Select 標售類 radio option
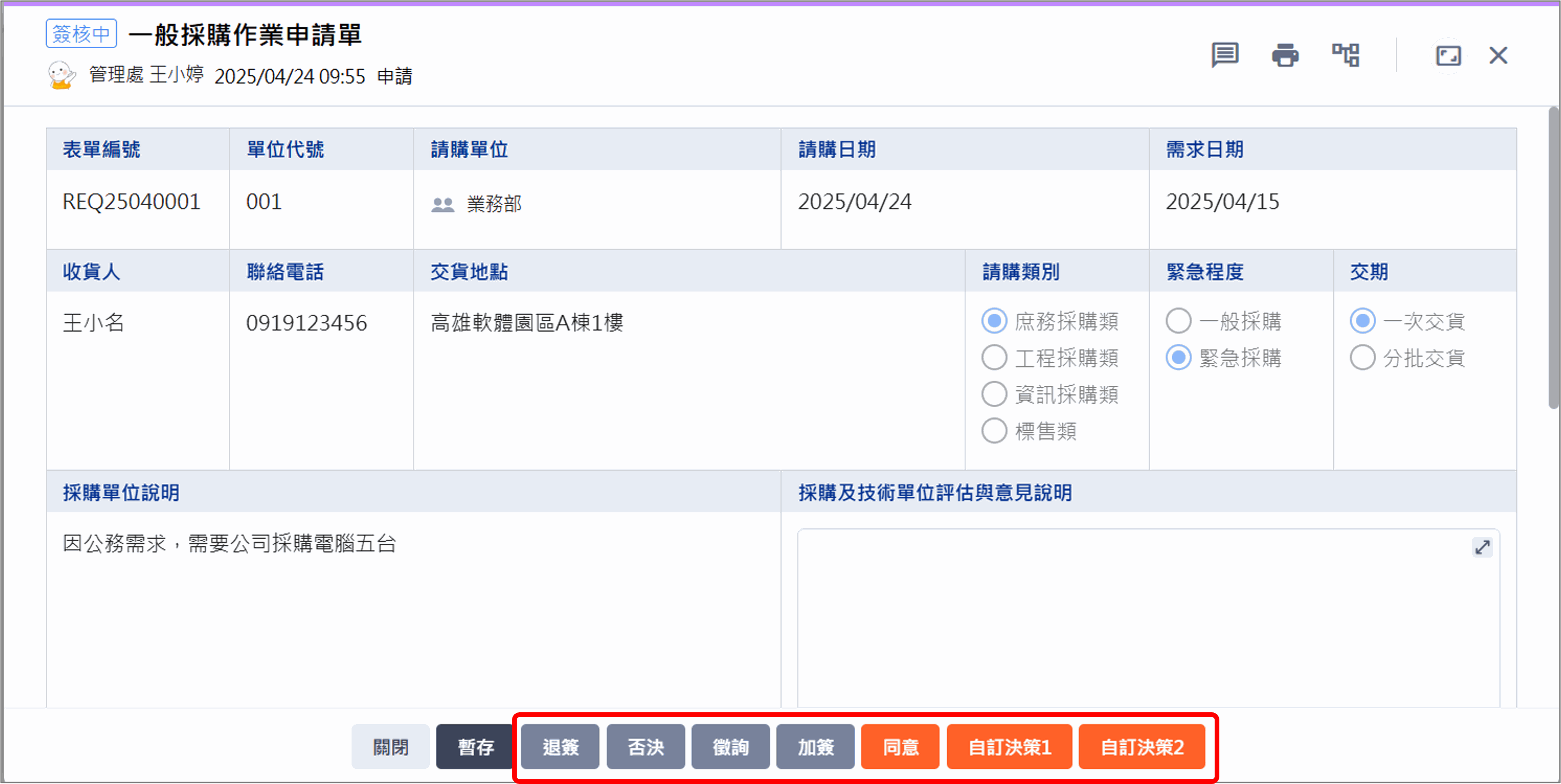The height and width of the screenshot is (784, 1561). coord(994,431)
